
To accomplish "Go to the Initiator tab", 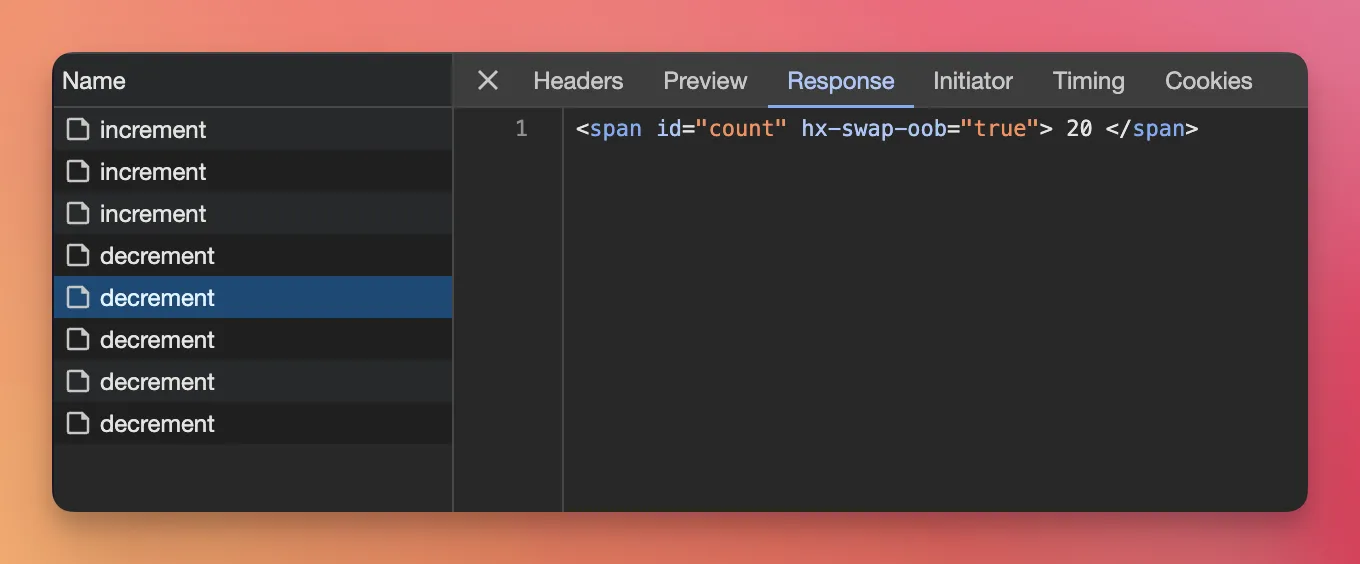I will pos(973,81).
